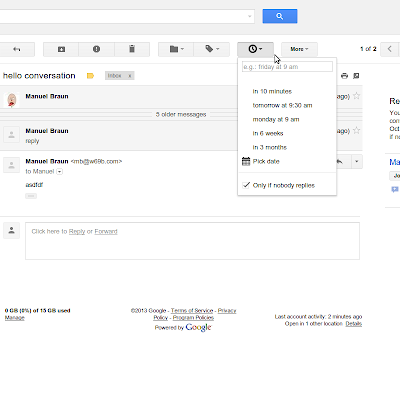
Task: Toggle the clock reminder dropdown button
Action: tap(255, 49)
